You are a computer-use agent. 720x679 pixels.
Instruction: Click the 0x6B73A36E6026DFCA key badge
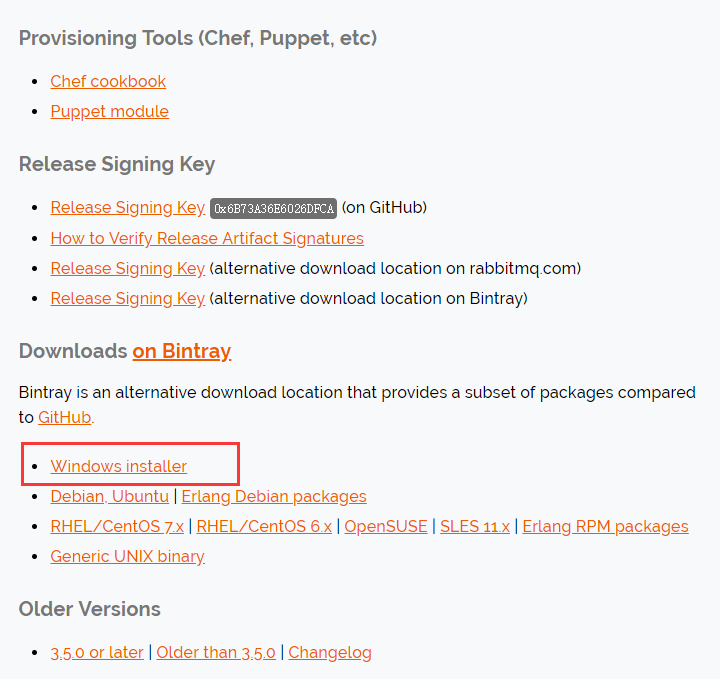coord(273,208)
